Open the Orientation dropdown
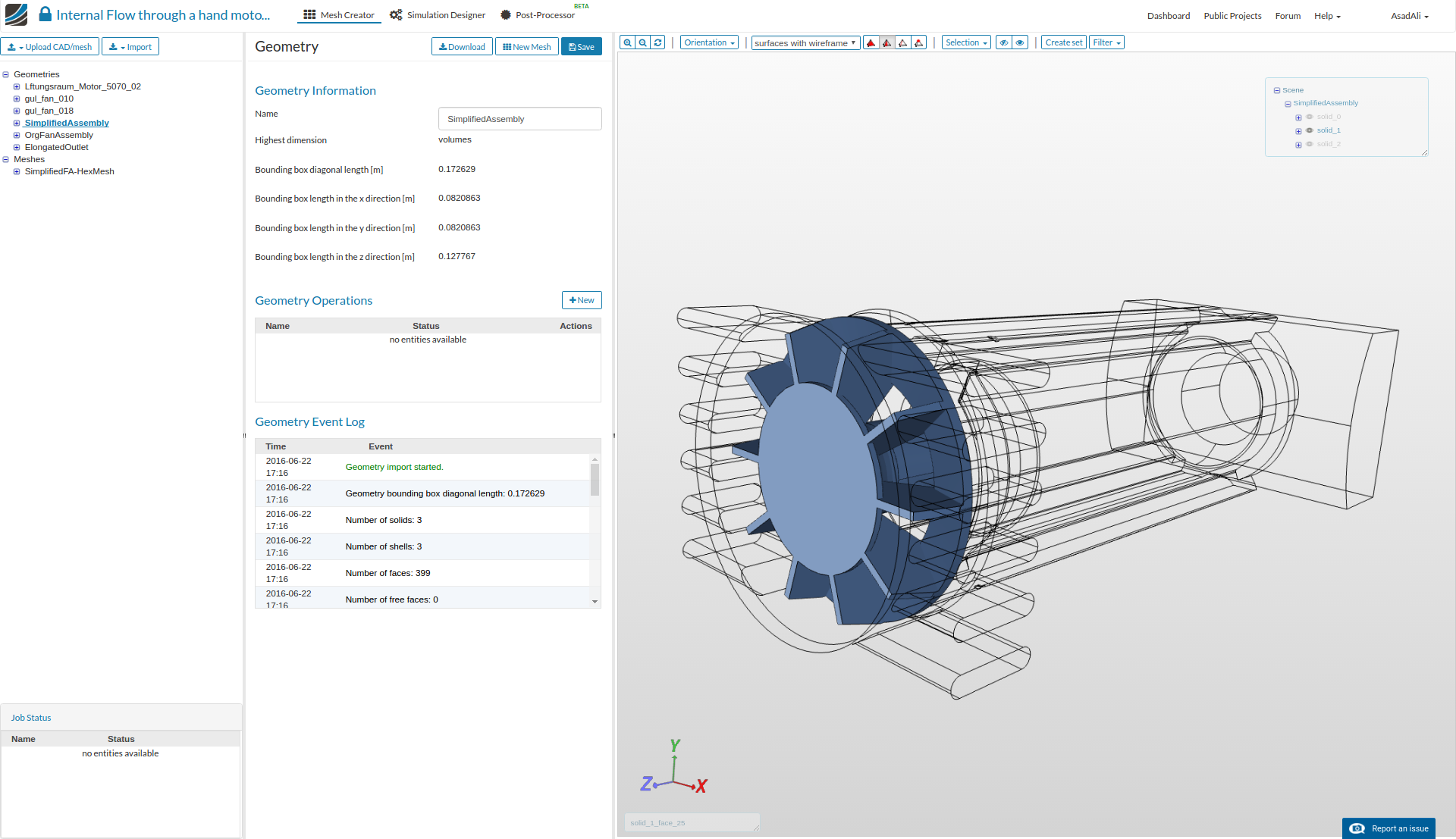 click(708, 42)
